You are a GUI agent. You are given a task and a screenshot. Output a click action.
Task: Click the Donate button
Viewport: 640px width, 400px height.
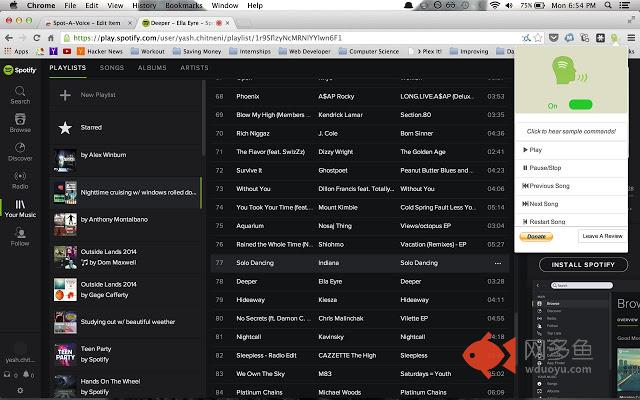pos(536,237)
